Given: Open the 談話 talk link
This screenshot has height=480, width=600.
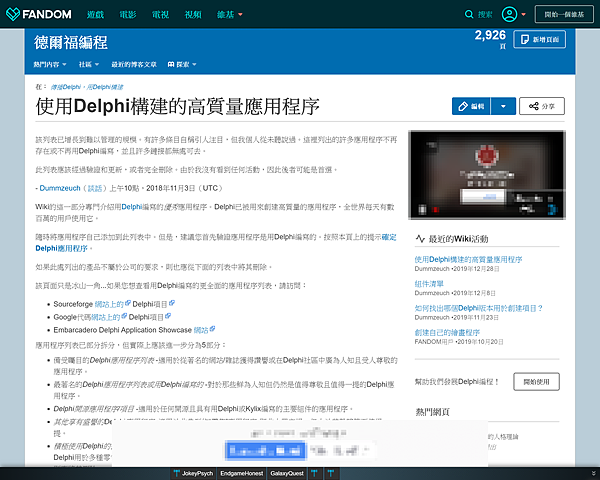Looking at the screenshot, I should click(95, 188).
